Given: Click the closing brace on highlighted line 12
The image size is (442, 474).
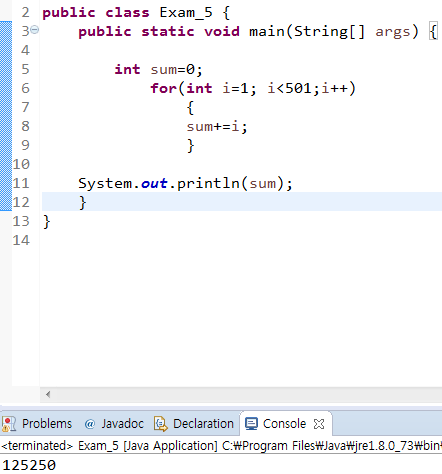Looking at the screenshot, I should coord(82,202).
